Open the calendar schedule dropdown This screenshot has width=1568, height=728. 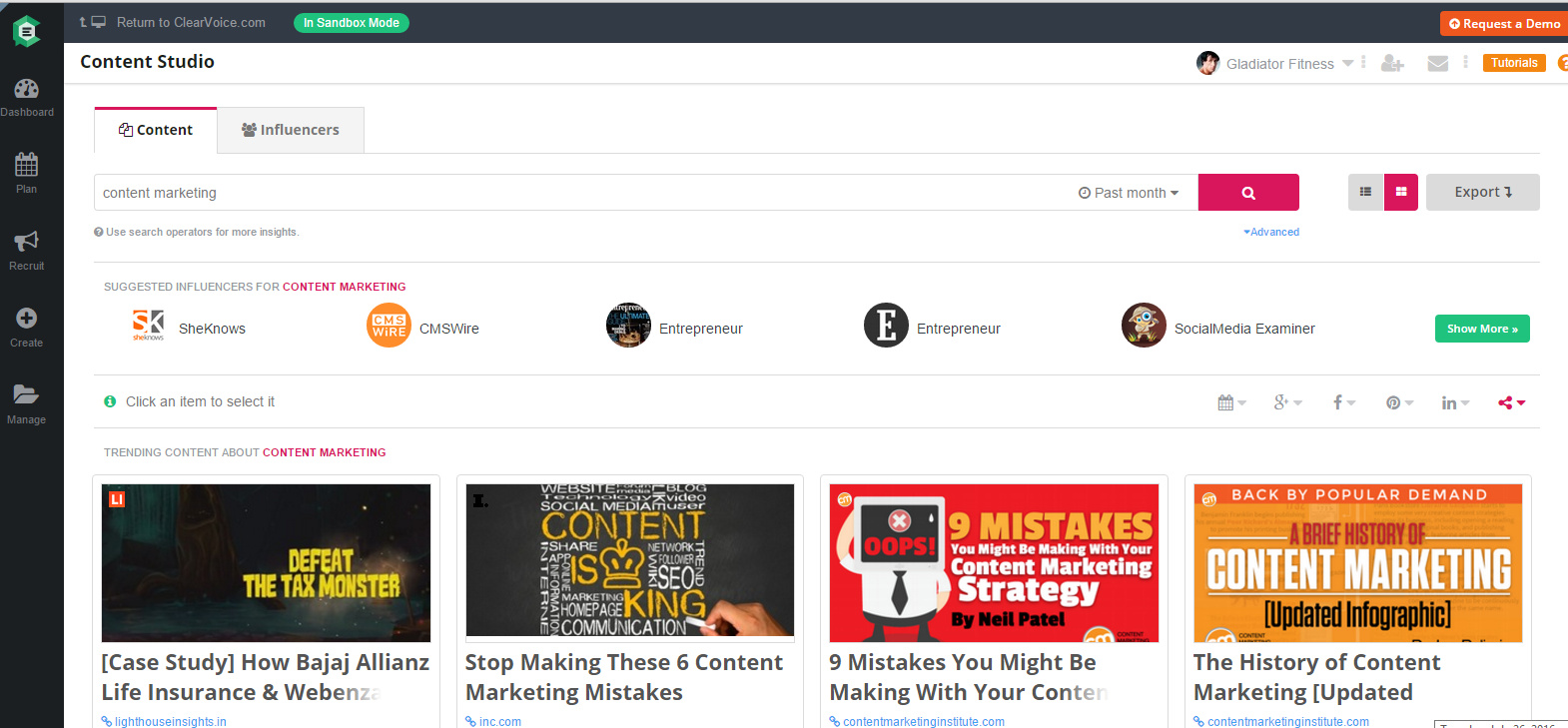1232,402
